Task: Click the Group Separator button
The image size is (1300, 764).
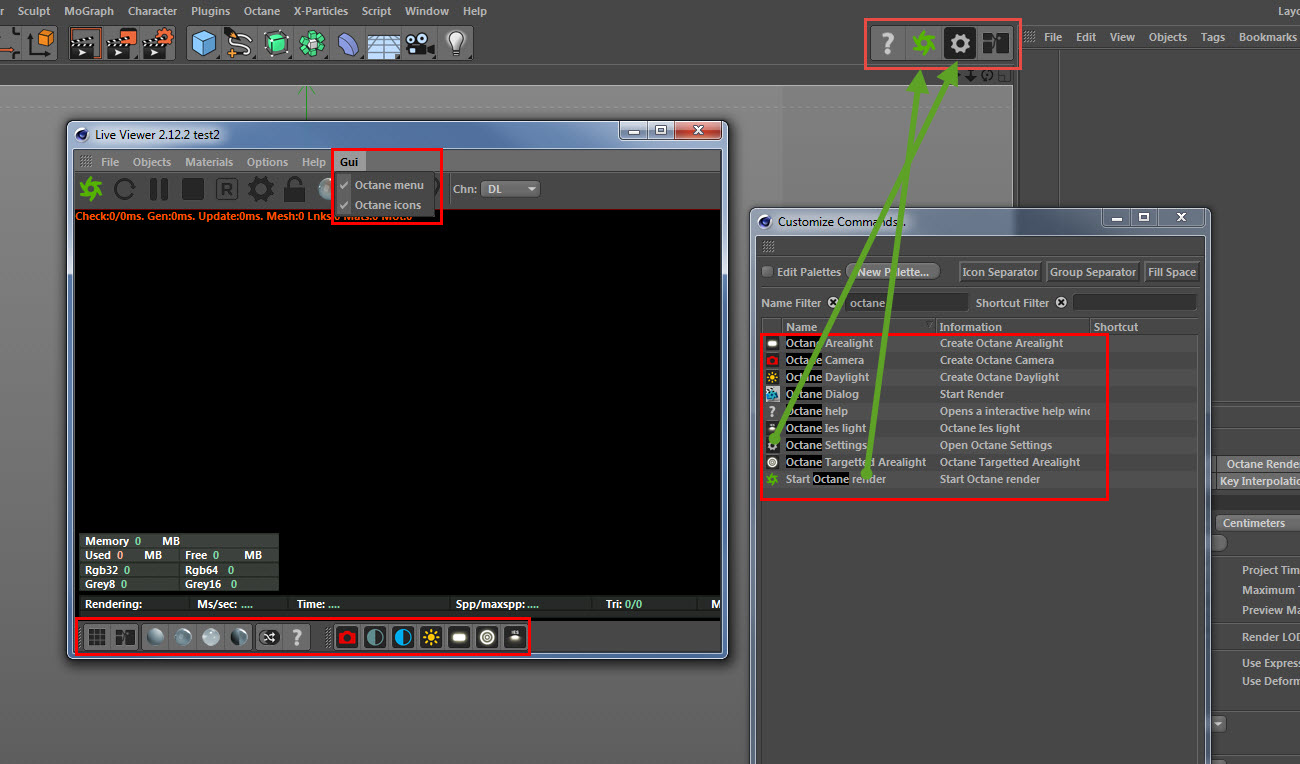Action: click(1093, 272)
